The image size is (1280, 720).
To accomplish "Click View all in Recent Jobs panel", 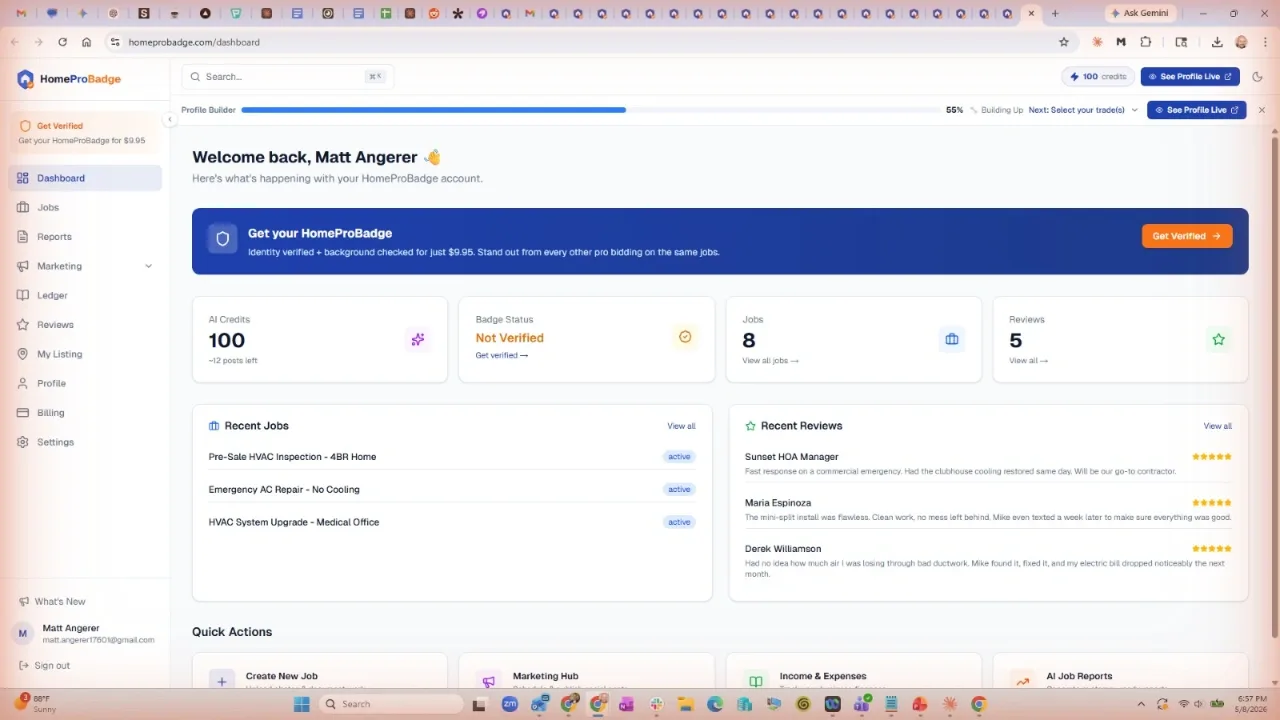I will [681, 426].
